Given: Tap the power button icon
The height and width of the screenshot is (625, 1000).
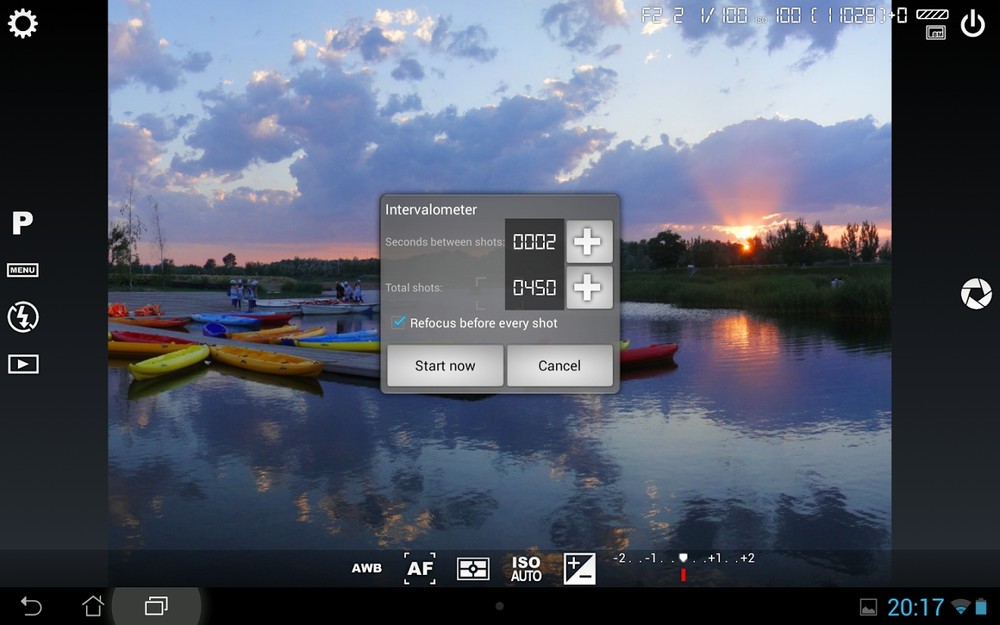Looking at the screenshot, I should click(x=972, y=24).
